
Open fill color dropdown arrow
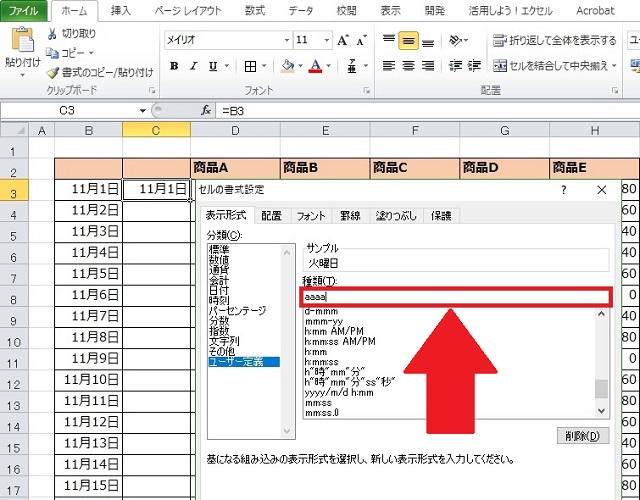pos(300,66)
